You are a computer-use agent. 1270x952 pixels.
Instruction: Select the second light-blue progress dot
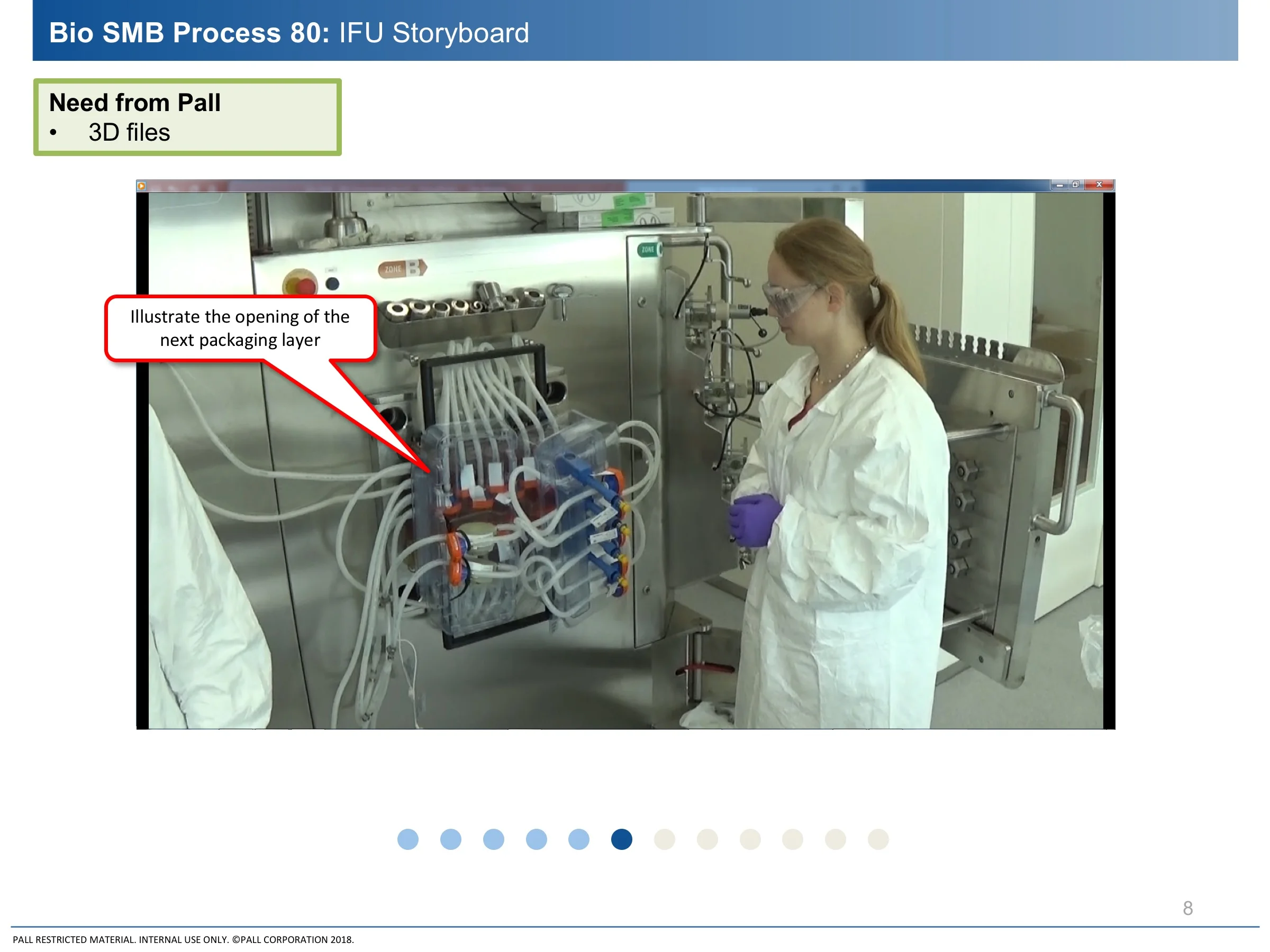tap(451, 839)
